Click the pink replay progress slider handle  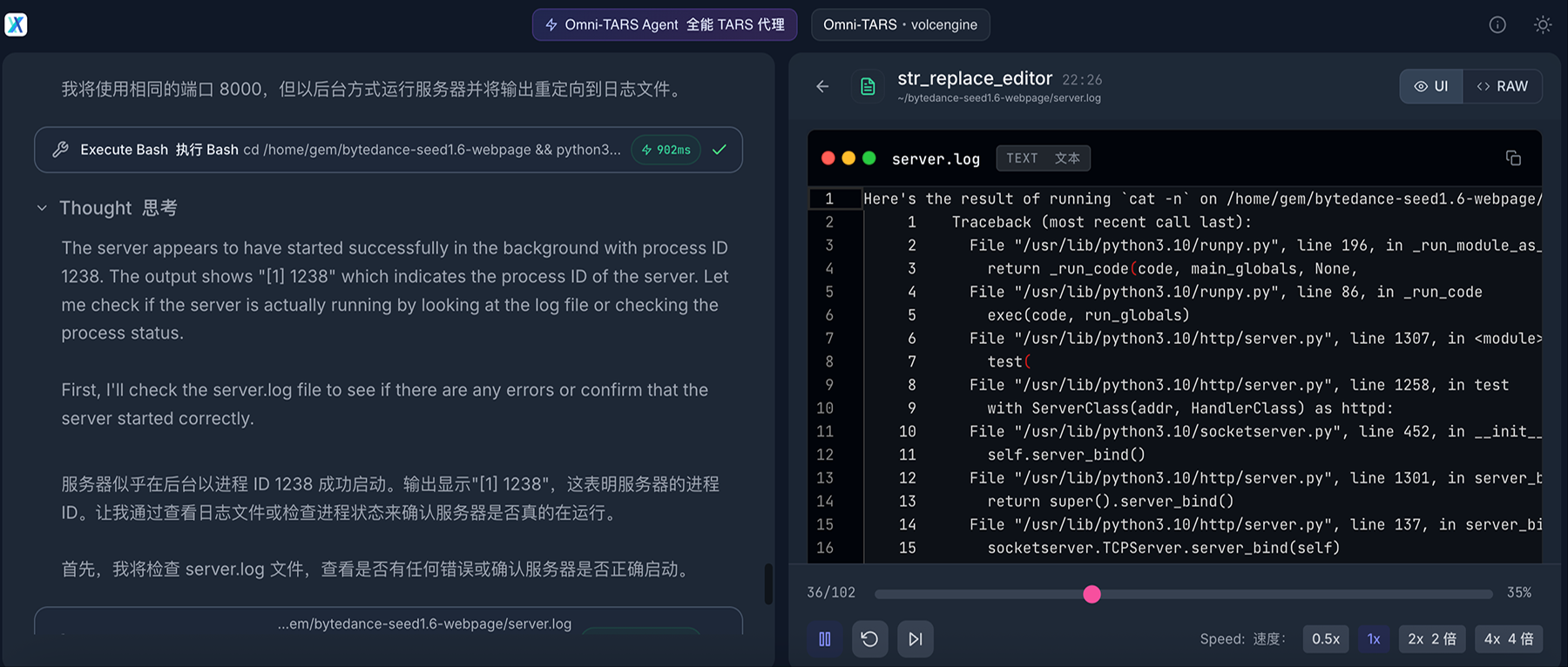(x=1092, y=594)
